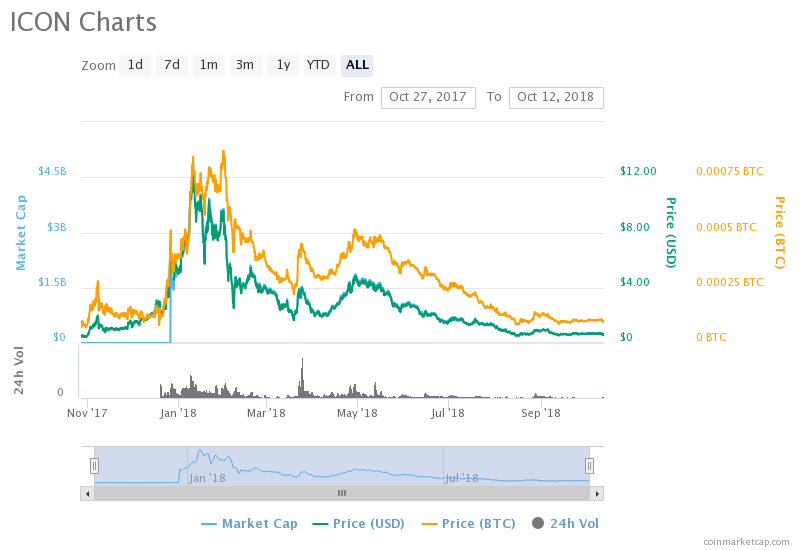Set zoom range to 1d
This screenshot has width=800, height=550.
click(x=135, y=65)
